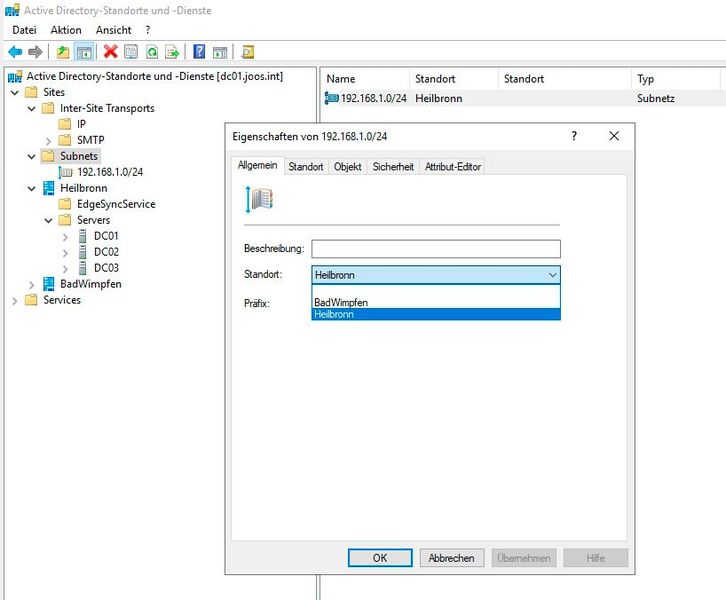Toggle the Show/Hide console tree icon
The height and width of the screenshot is (600, 726).
pyautogui.click(x=84, y=52)
